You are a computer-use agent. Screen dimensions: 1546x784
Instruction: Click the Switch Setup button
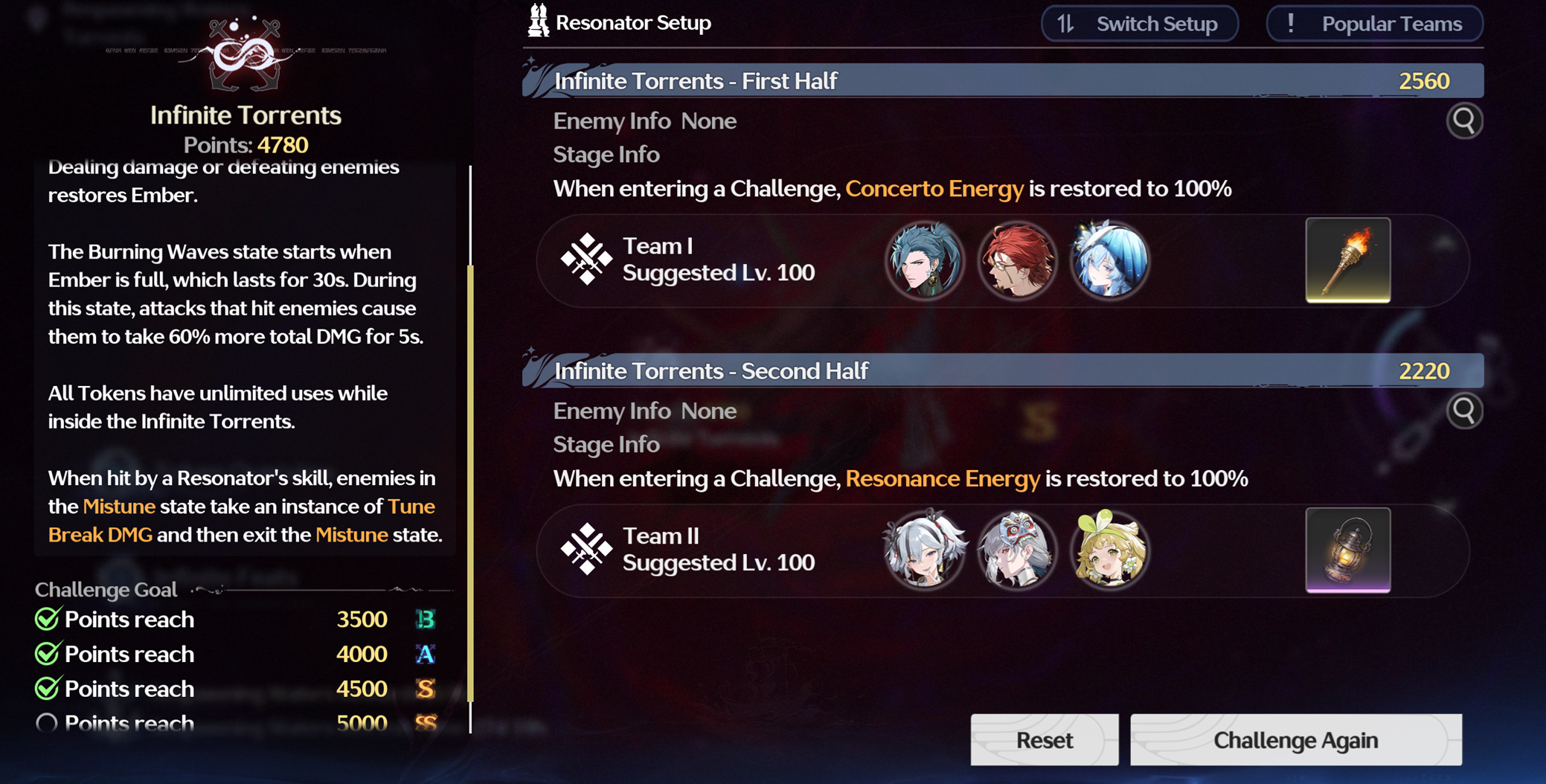(1140, 24)
